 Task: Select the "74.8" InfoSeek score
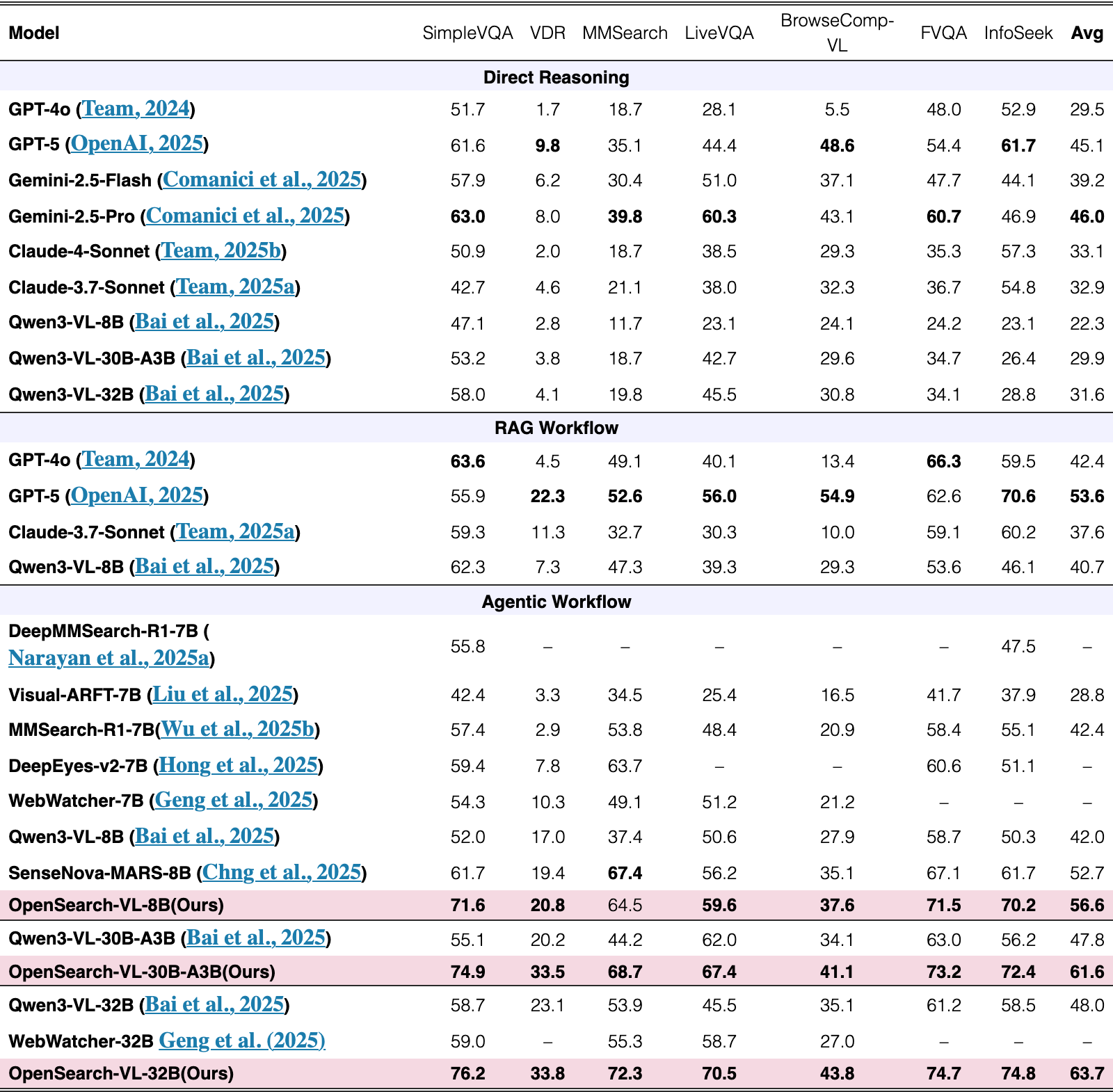(1018, 1073)
